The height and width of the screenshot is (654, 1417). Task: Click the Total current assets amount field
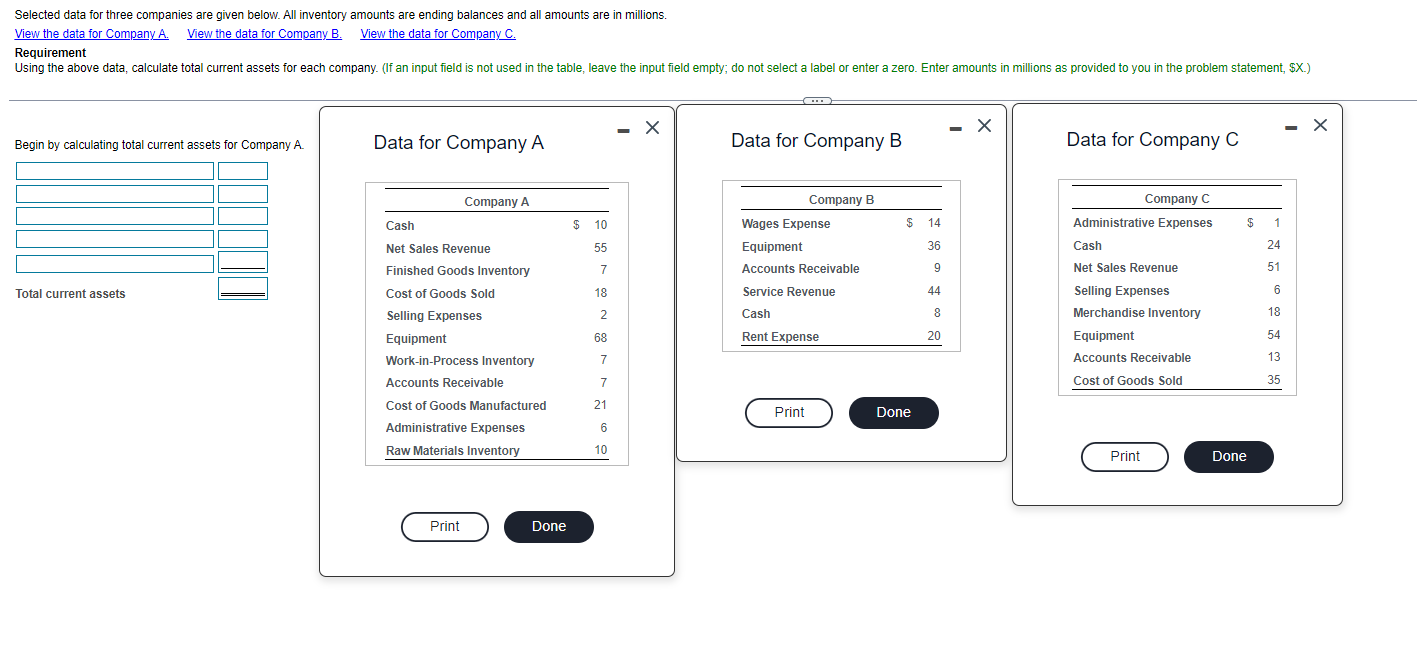pos(242,289)
